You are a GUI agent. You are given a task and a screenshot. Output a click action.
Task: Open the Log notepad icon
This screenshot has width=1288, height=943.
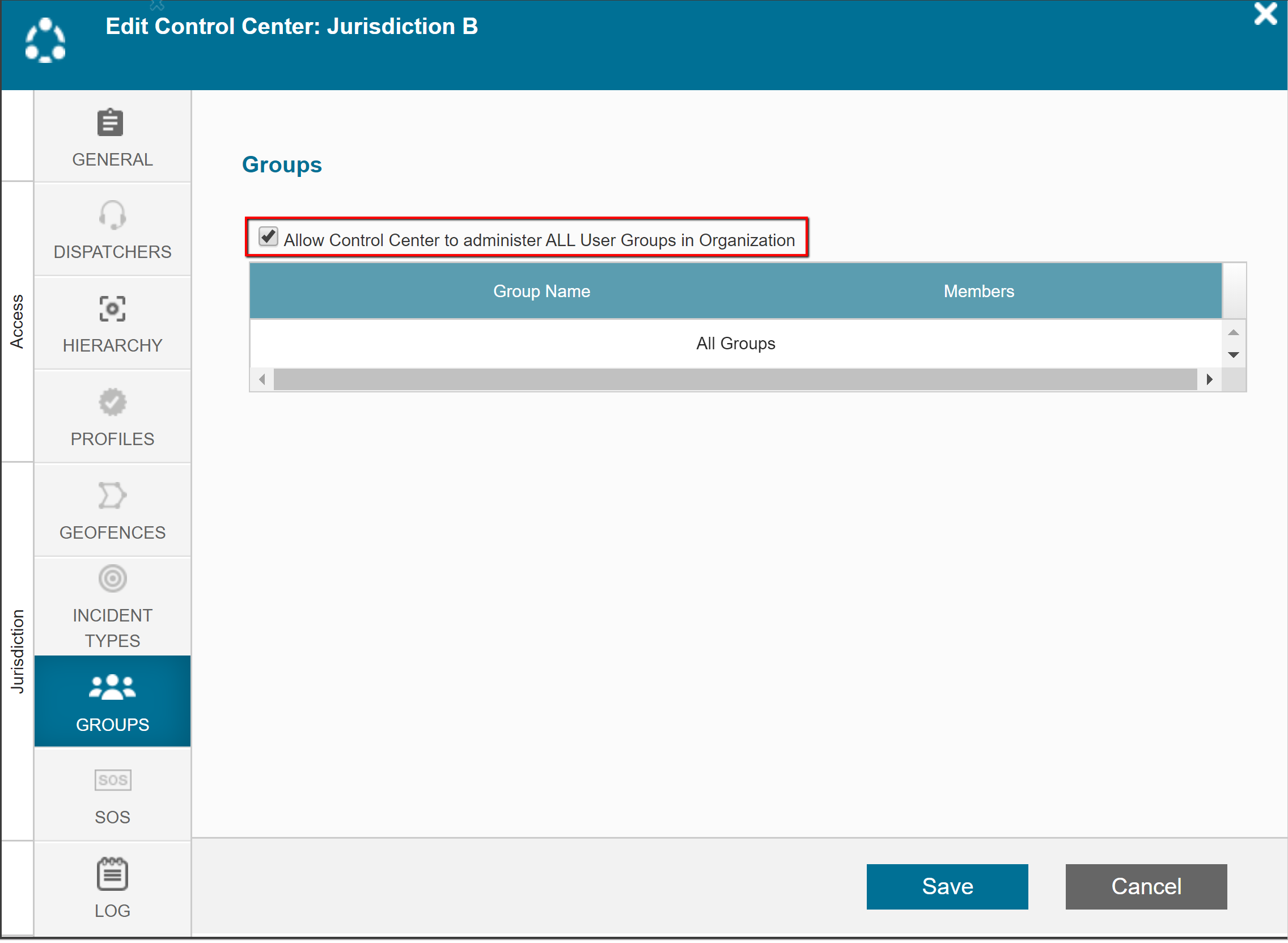(112, 875)
